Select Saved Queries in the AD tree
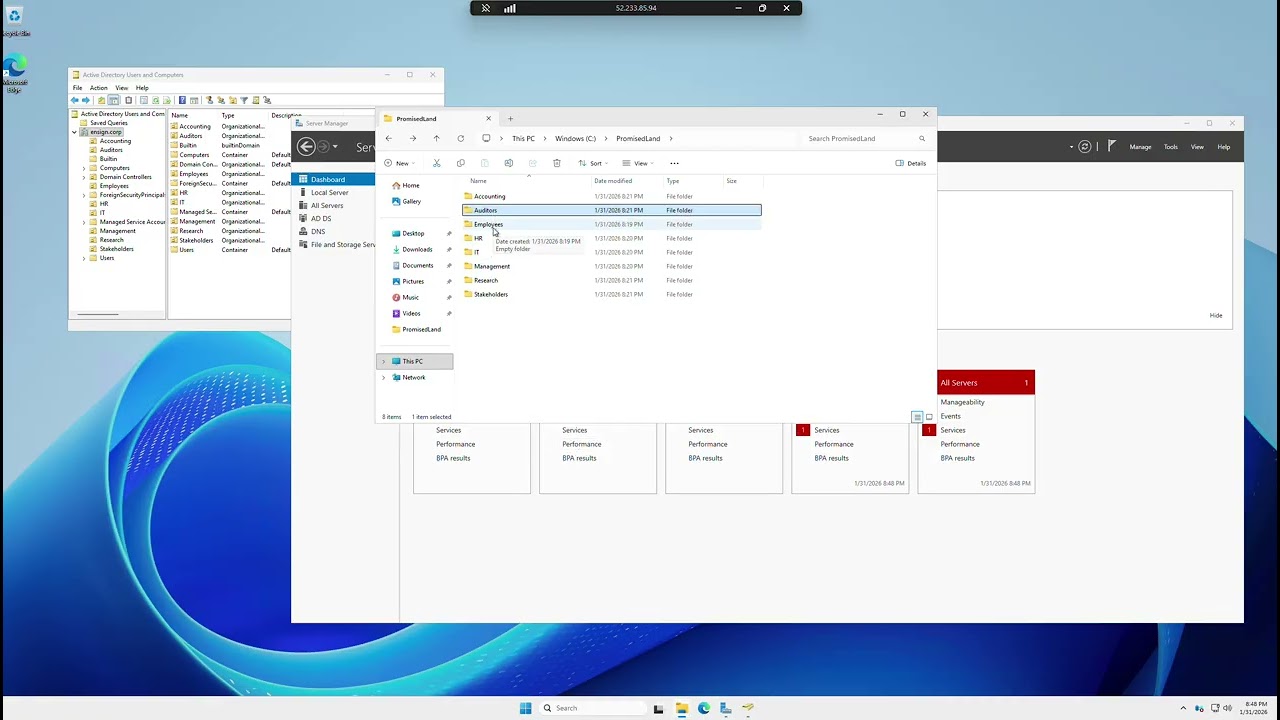Viewport: 1280px width, 720px height. coord(109,123)
